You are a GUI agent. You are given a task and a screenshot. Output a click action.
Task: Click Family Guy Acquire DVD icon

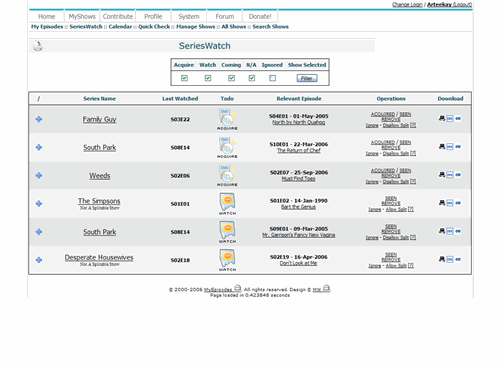click(227, 119)
